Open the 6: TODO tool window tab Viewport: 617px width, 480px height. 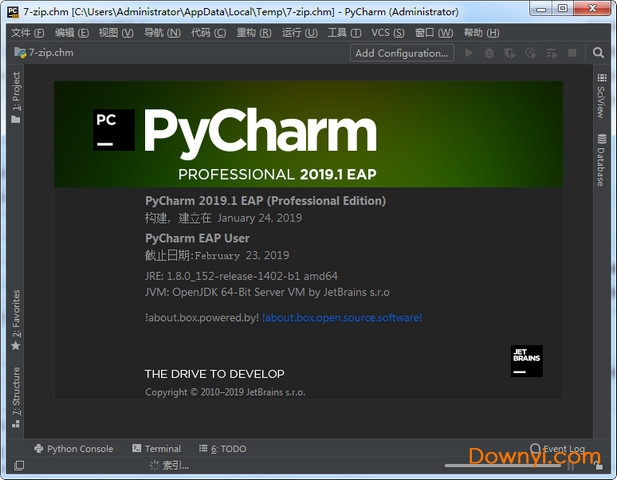(x=223, y=449)
